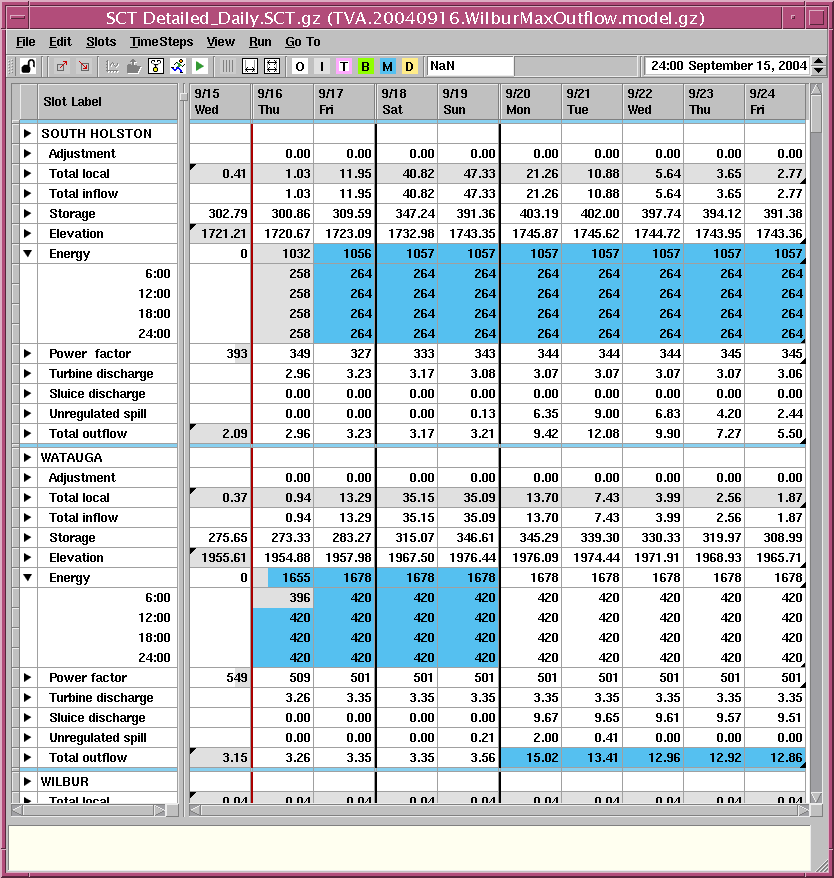Select South Holston Storage cell 403.19

tap(530, 214)
